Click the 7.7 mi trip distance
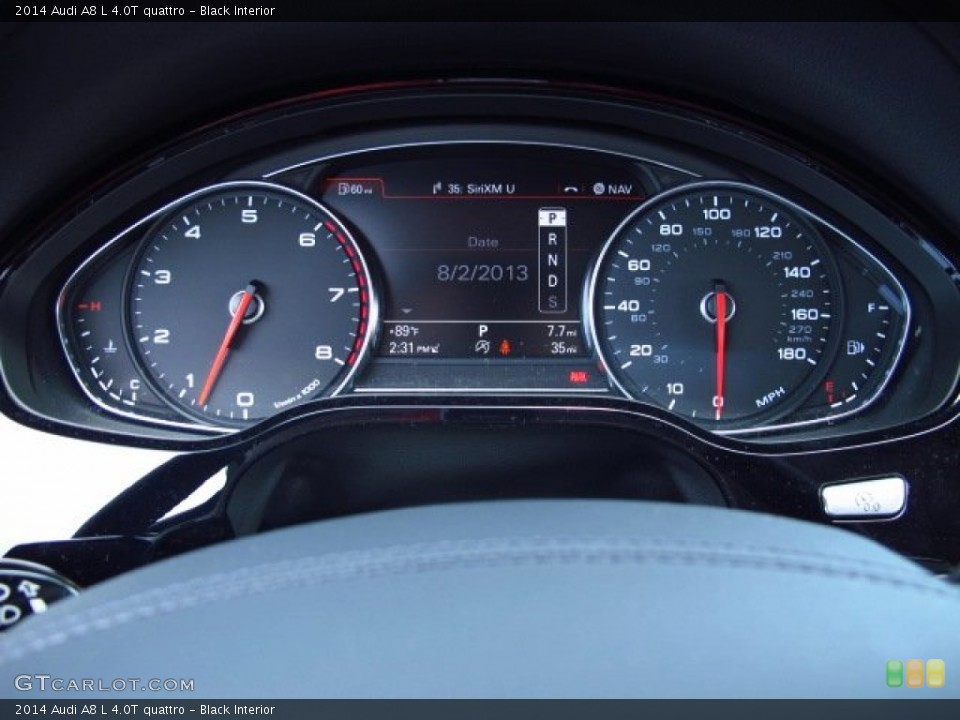Screen dimensions: 960x720 pos(561,331)
